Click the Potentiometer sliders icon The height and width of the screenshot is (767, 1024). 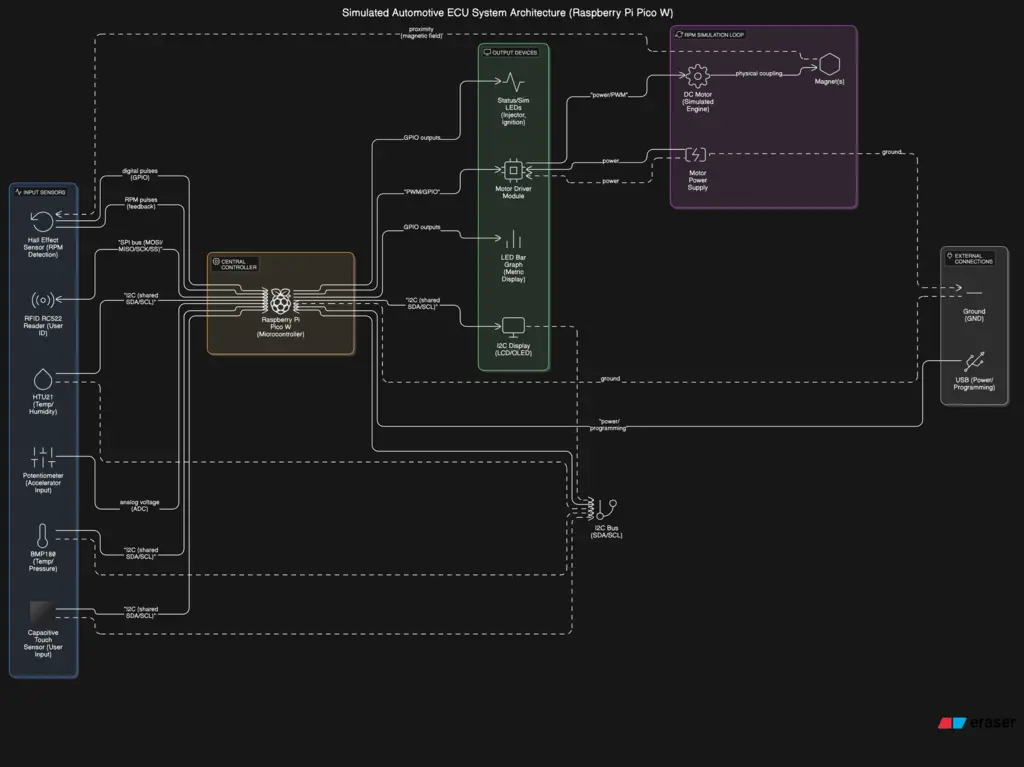click(x=42, y=457)
